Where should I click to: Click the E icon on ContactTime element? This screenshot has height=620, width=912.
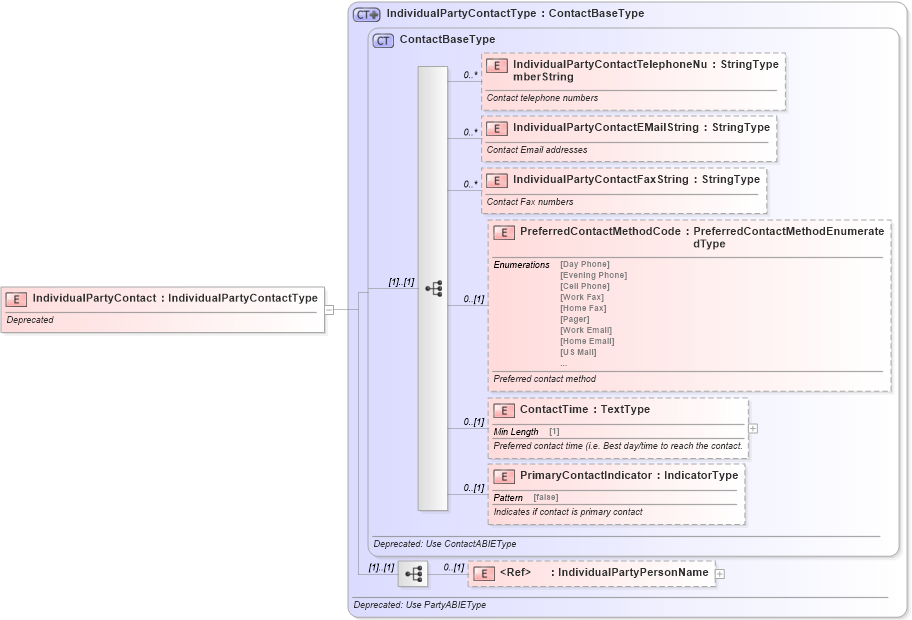click(x=503, y=410)
